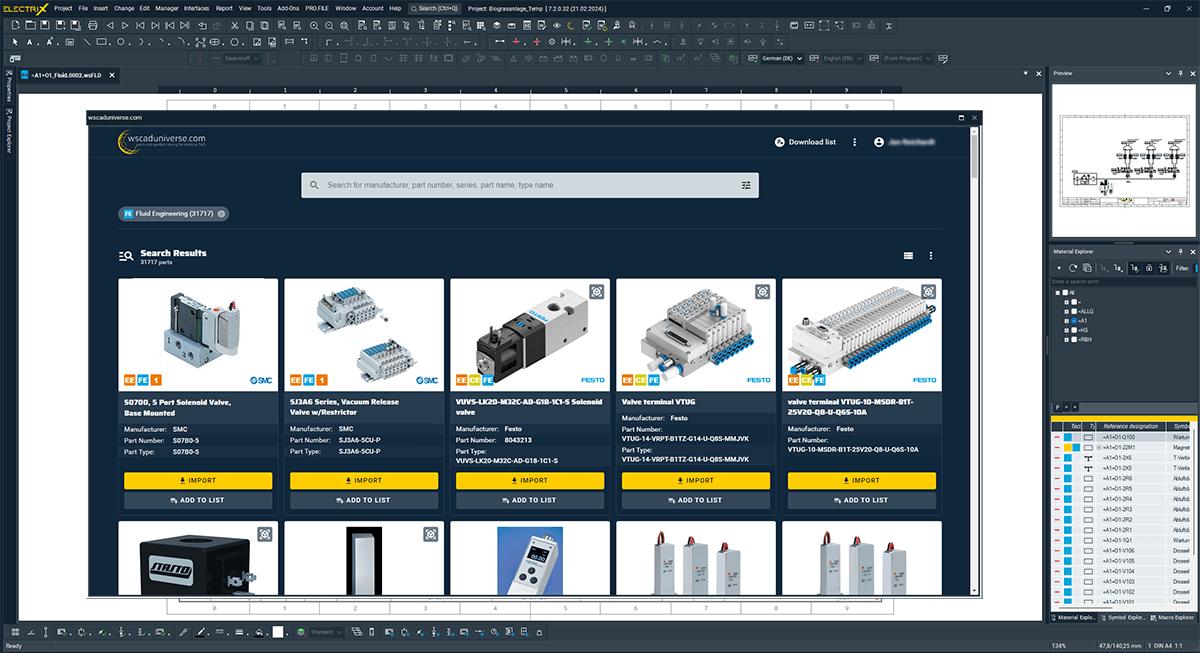Open the Insert menu

[101, 8]
